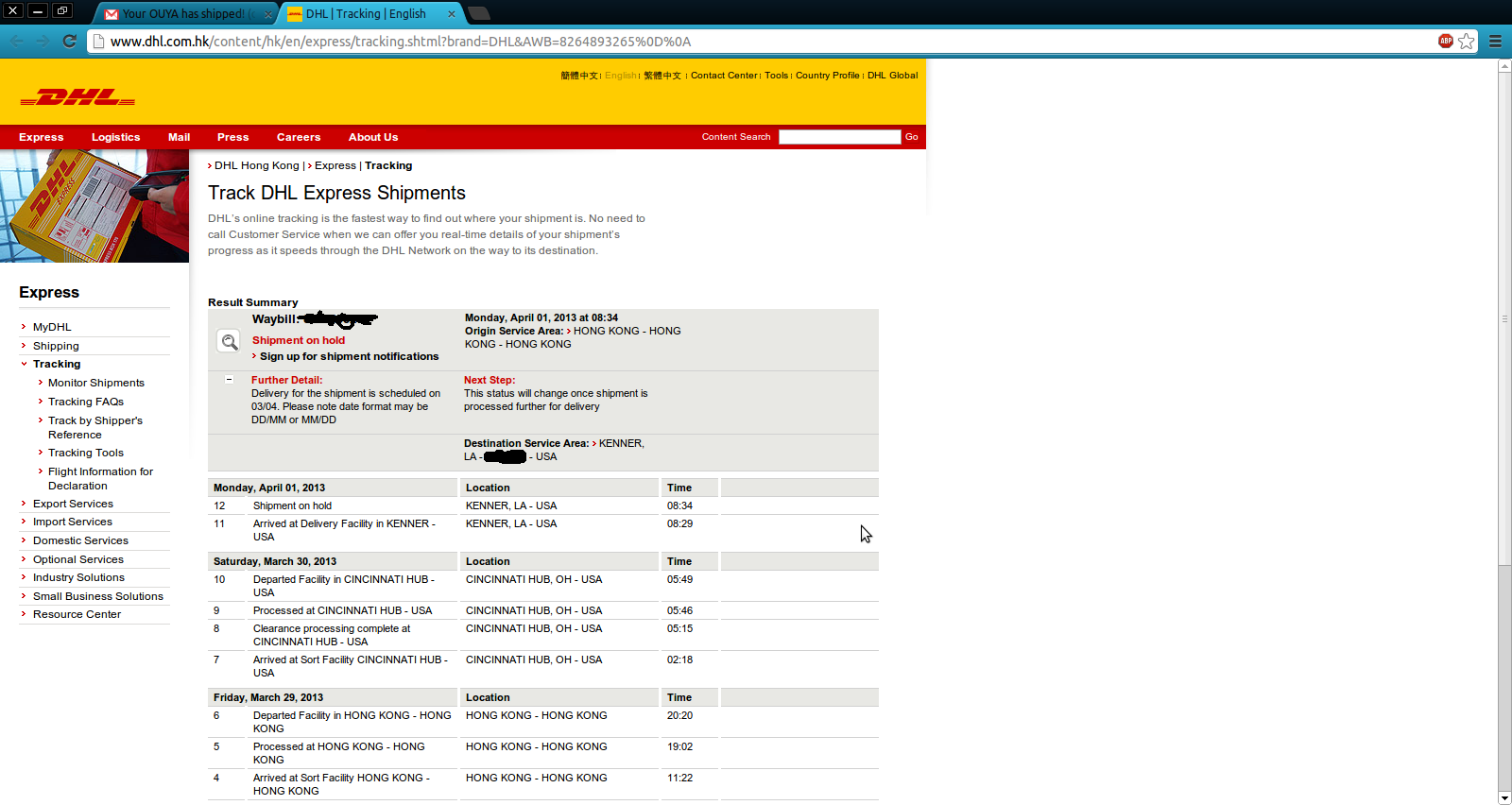Viewport: 1512px width, 805px height.
Task: Expand Small Business Solutions
Action: click(98, 596)
